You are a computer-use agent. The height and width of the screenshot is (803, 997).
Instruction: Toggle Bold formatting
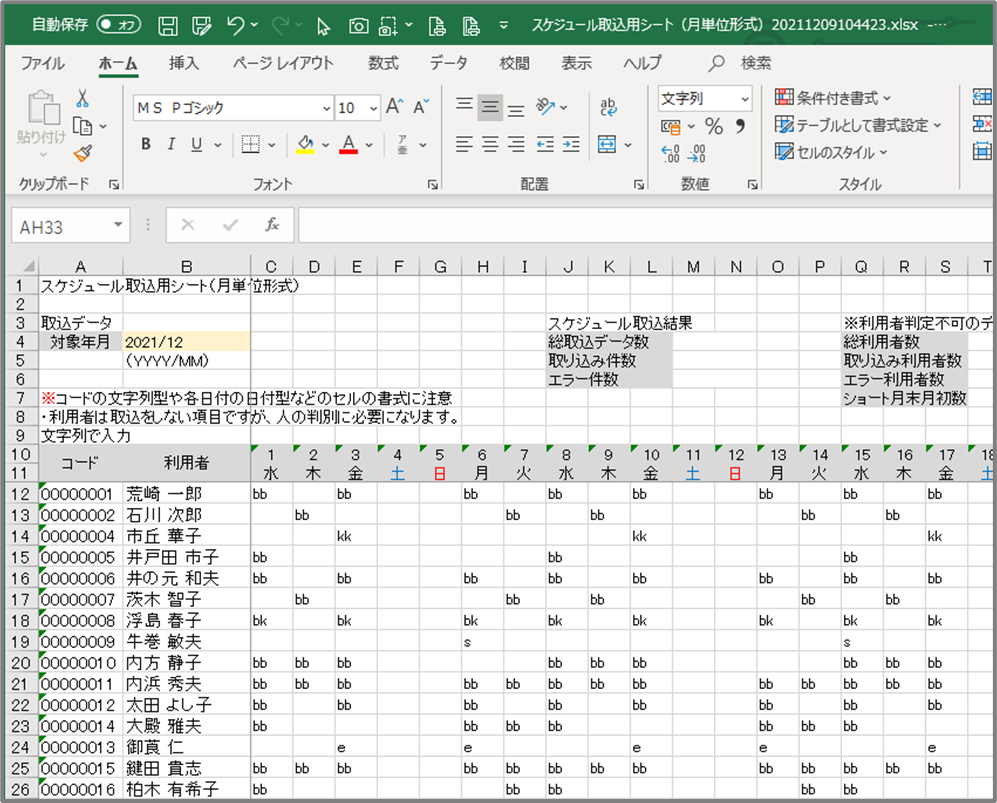pos(146,144)
